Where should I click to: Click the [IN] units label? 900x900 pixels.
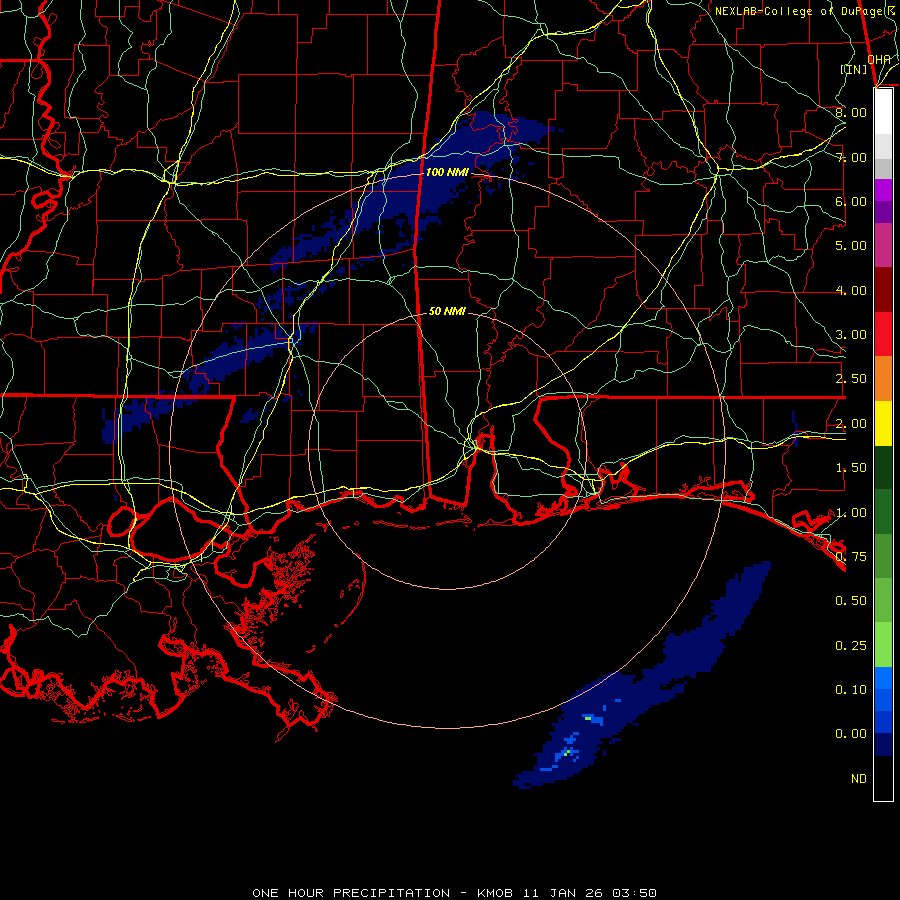[854, 69]
